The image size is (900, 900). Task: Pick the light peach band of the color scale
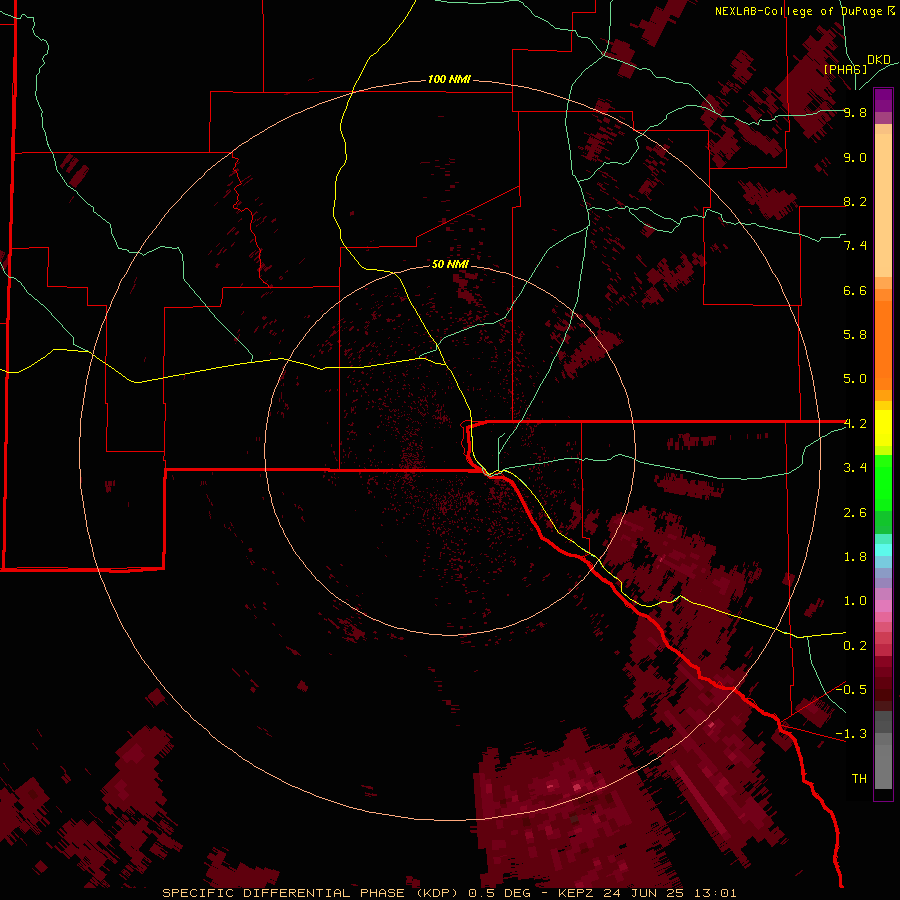(883, 205)
